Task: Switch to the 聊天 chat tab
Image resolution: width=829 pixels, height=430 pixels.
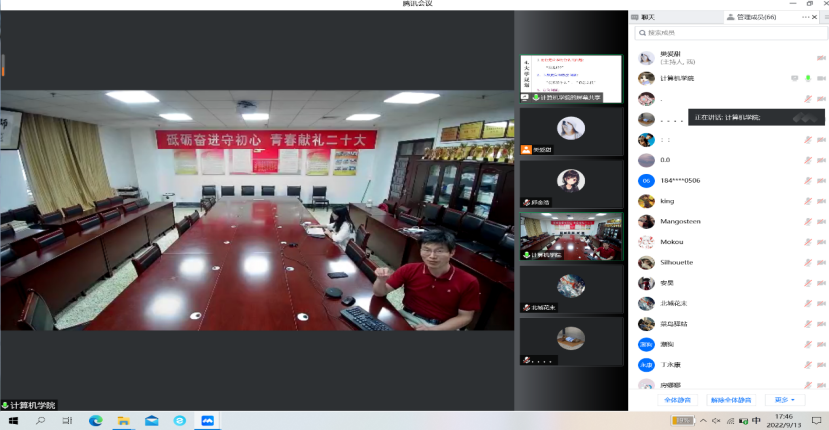Action: [647, 17]
